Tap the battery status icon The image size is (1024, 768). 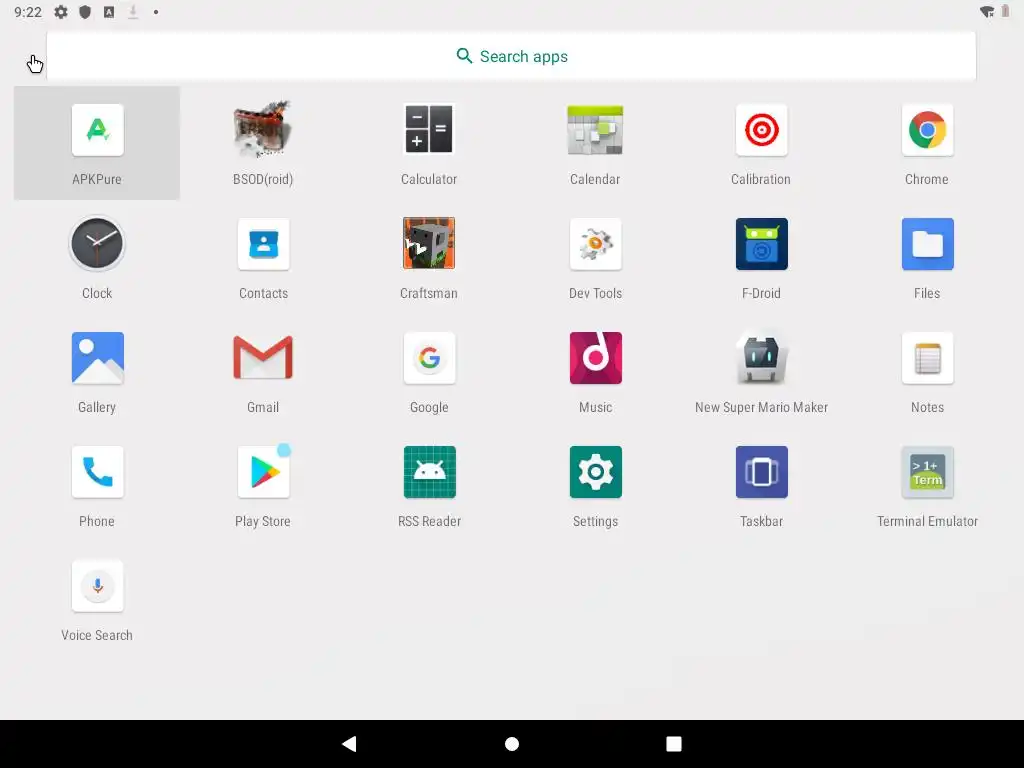1005,12
